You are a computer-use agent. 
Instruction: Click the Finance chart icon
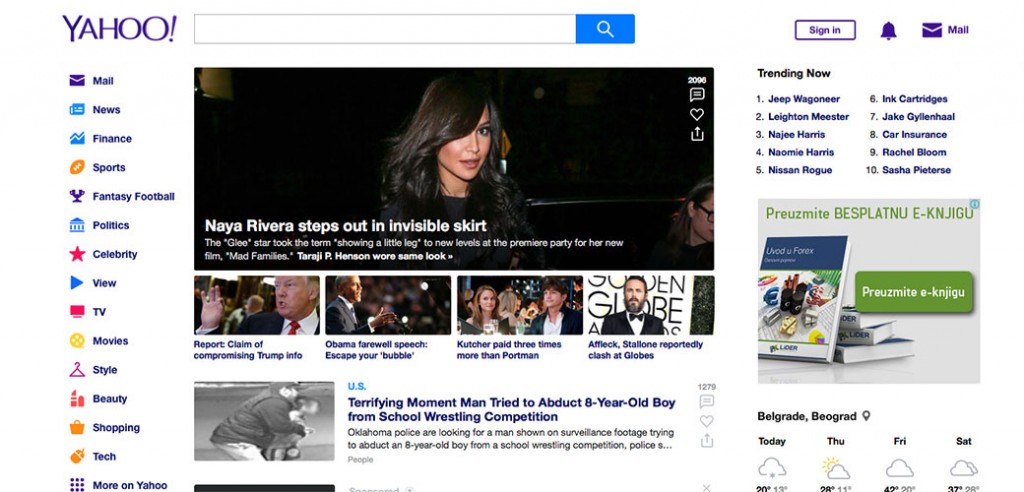[77, 138]
